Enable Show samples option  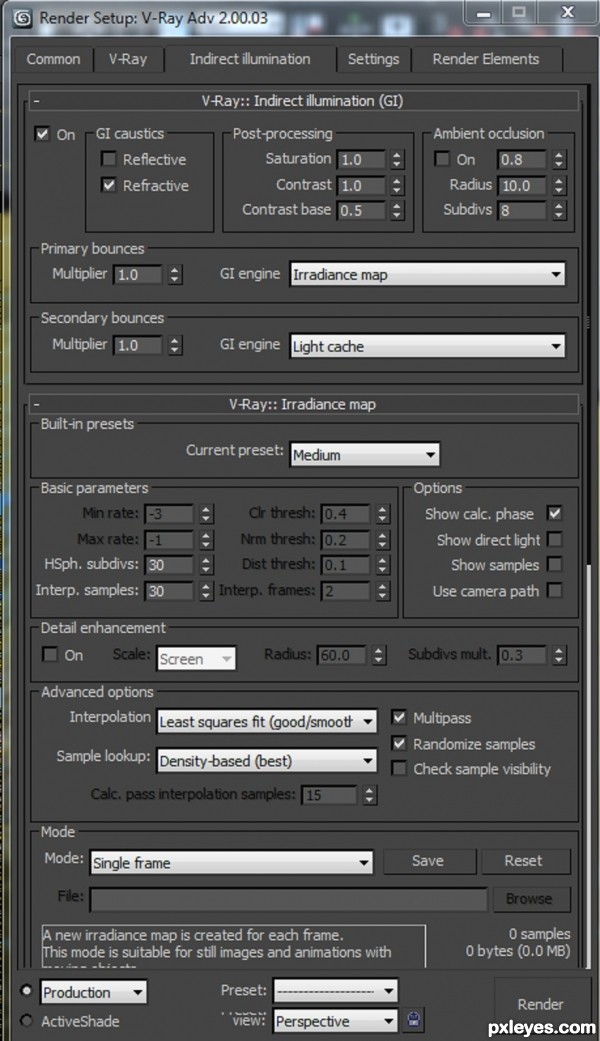[554, 565]
